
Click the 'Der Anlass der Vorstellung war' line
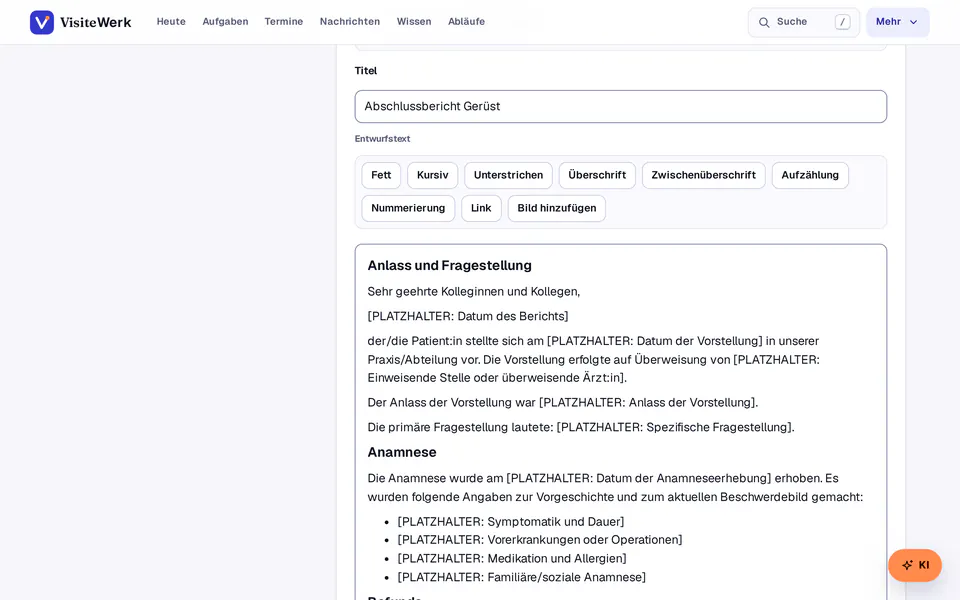click(x=563, y=402)
